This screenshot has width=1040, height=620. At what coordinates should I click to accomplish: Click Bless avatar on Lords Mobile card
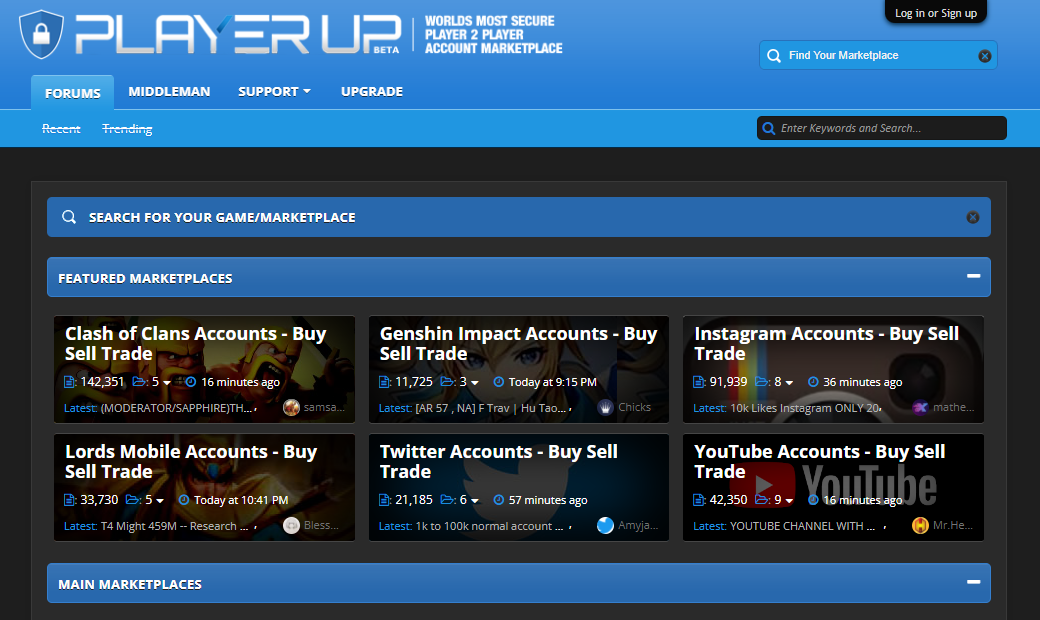[x=291, y=525]
